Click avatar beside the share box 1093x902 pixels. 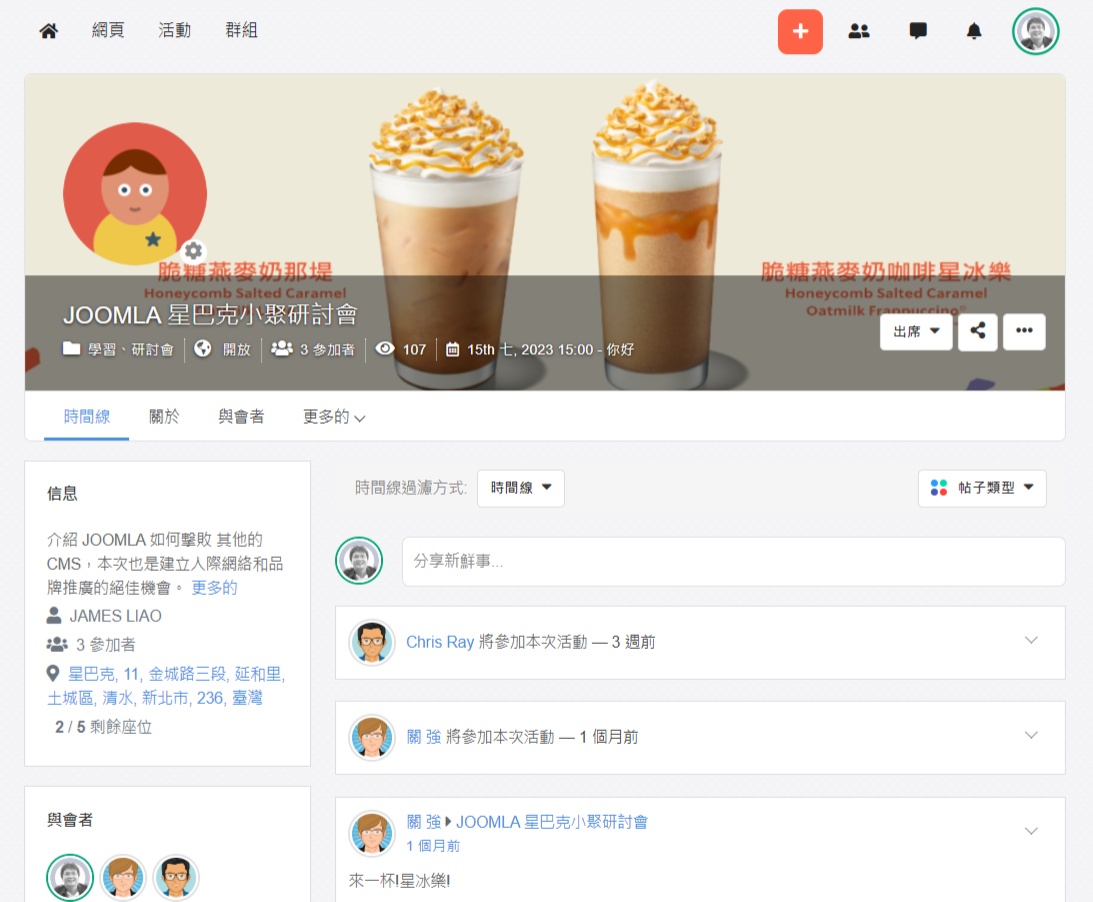coord(359,560)
